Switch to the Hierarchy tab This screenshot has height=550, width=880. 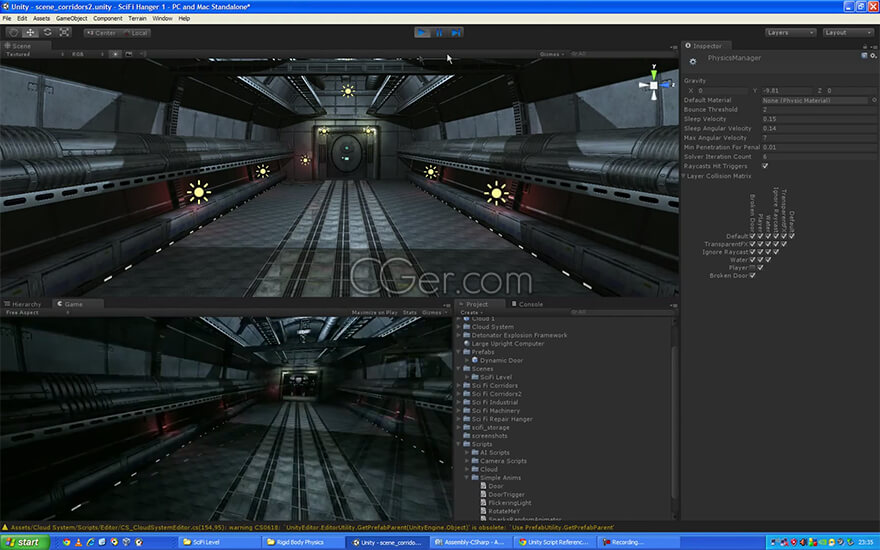click(22, 304)
